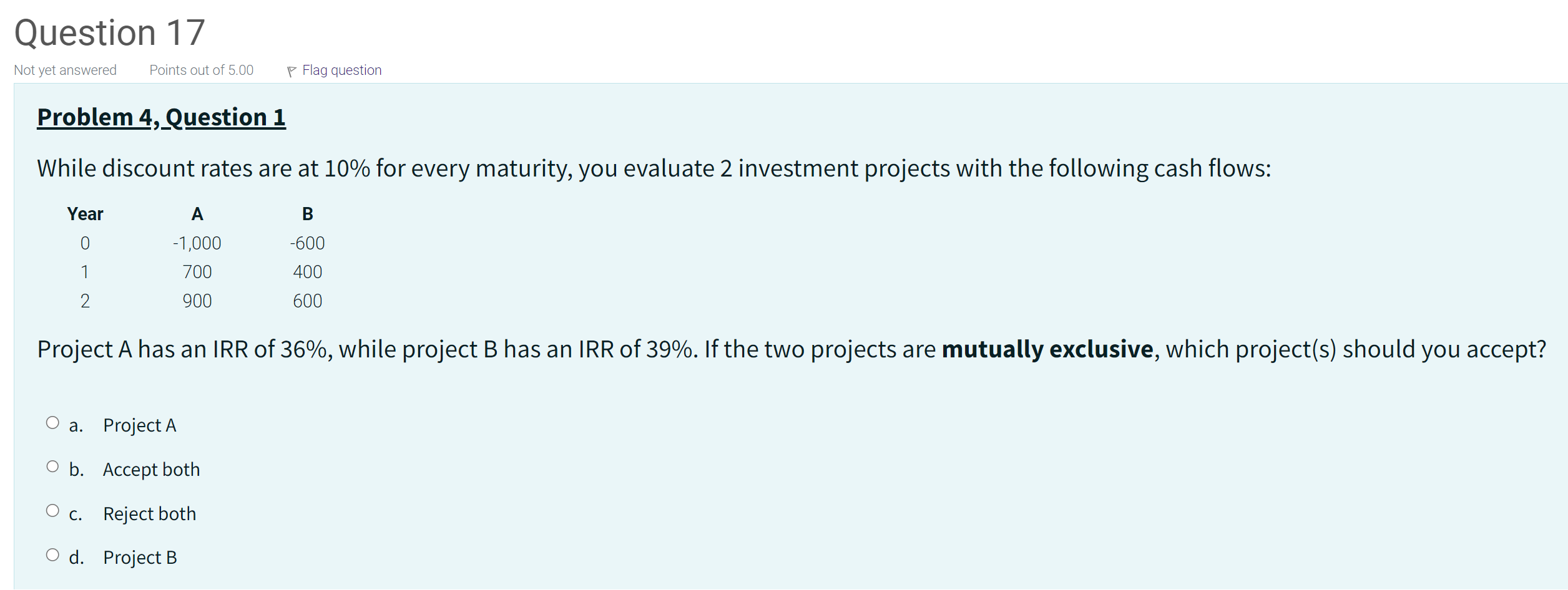Select answer a, Project A
Image resolution: width=1568 pixels, height=590 pixels.
[x=52, y=422]
